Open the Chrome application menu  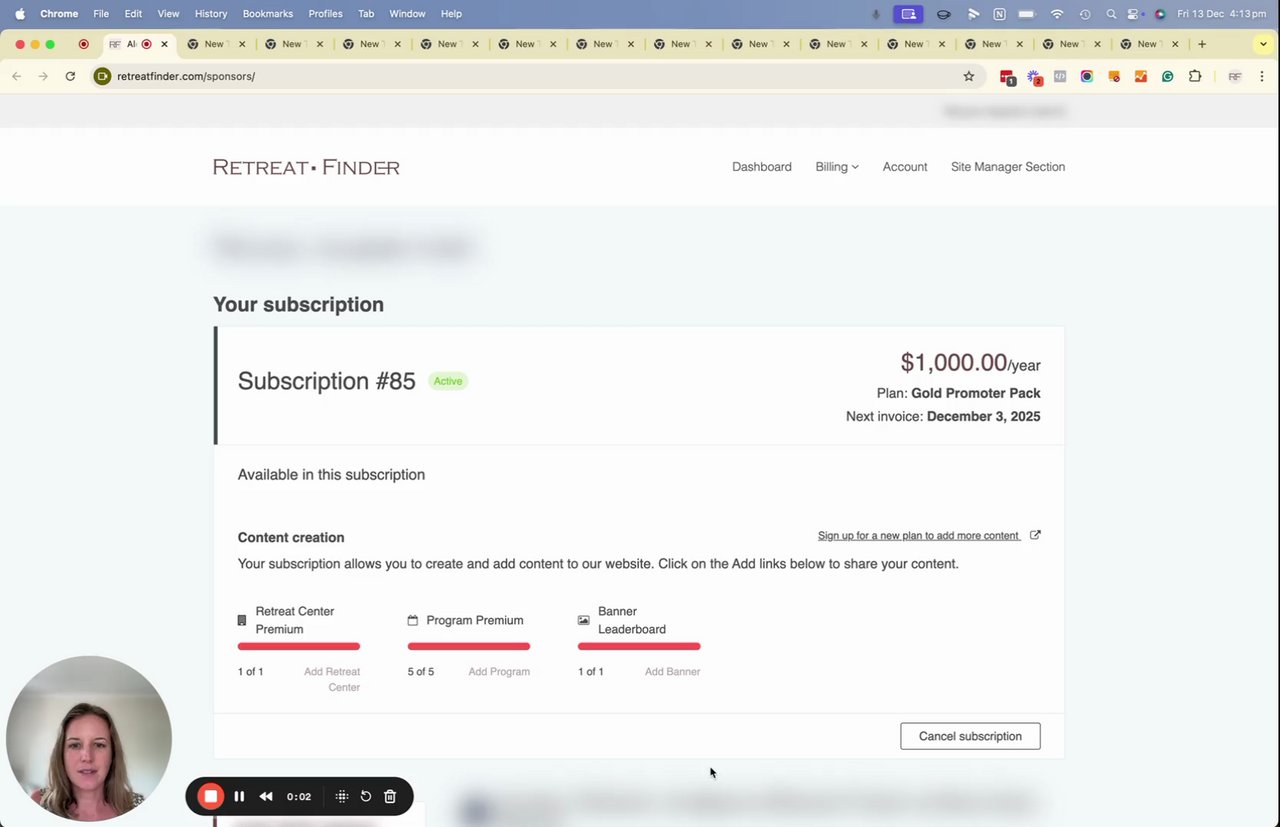pos(59,14)
